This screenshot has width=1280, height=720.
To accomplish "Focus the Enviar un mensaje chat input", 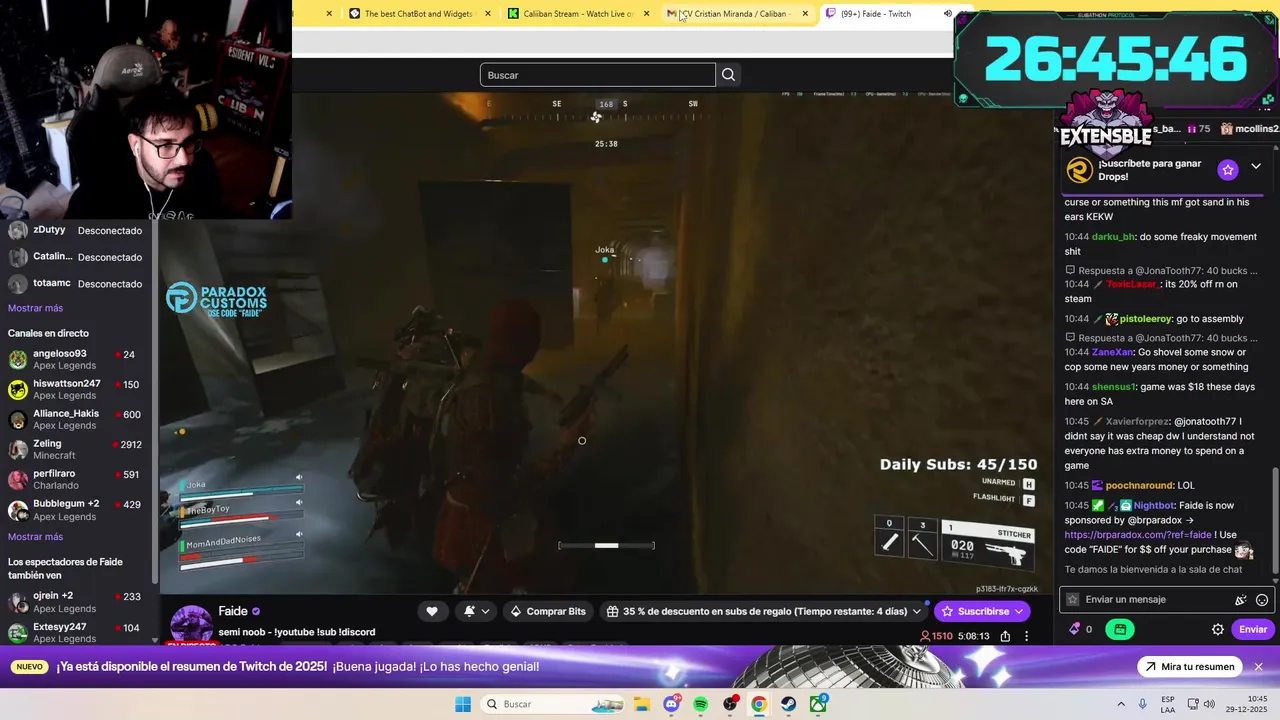I will [x=1155, y=599].
